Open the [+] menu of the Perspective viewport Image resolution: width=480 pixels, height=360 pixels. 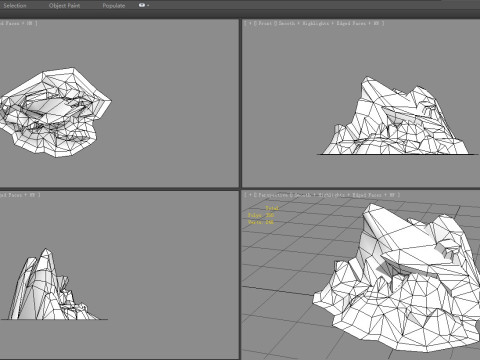tap(250, 195)
